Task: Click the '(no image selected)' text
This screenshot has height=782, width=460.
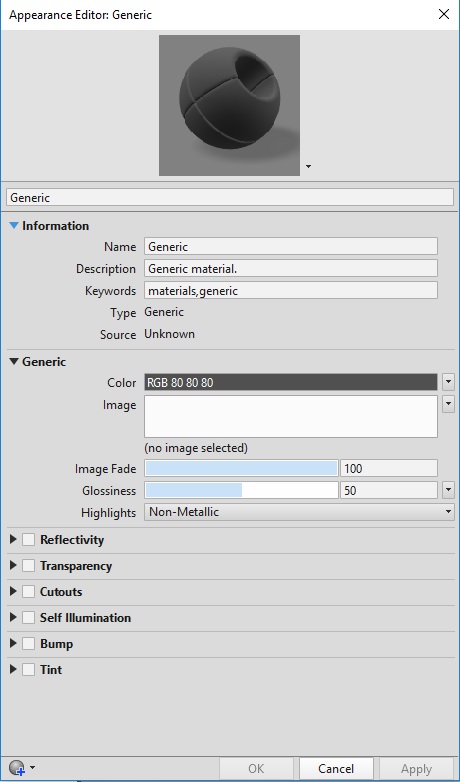Action: point(196,448)
